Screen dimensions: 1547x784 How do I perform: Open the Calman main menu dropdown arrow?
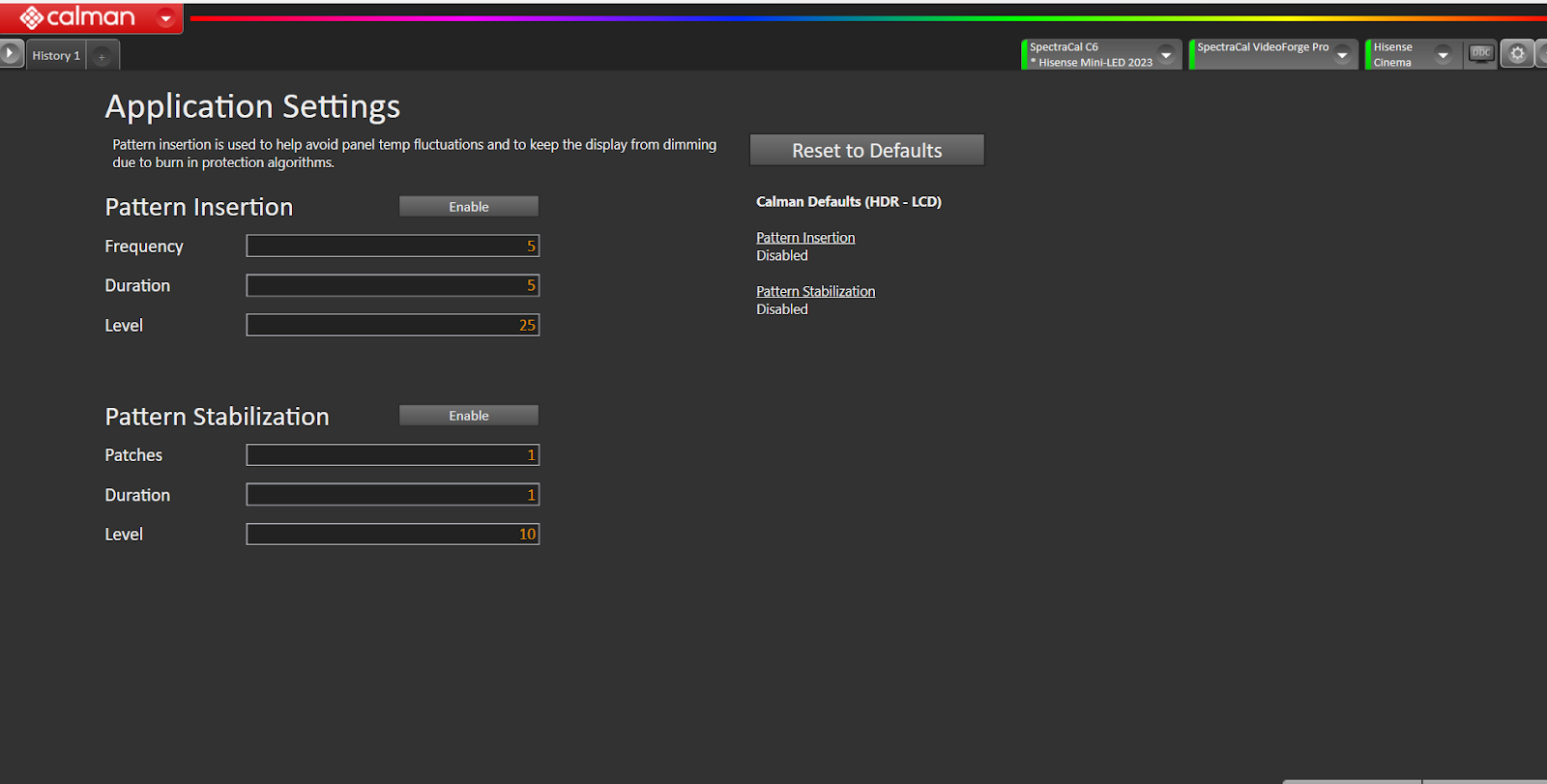point(166,18)
